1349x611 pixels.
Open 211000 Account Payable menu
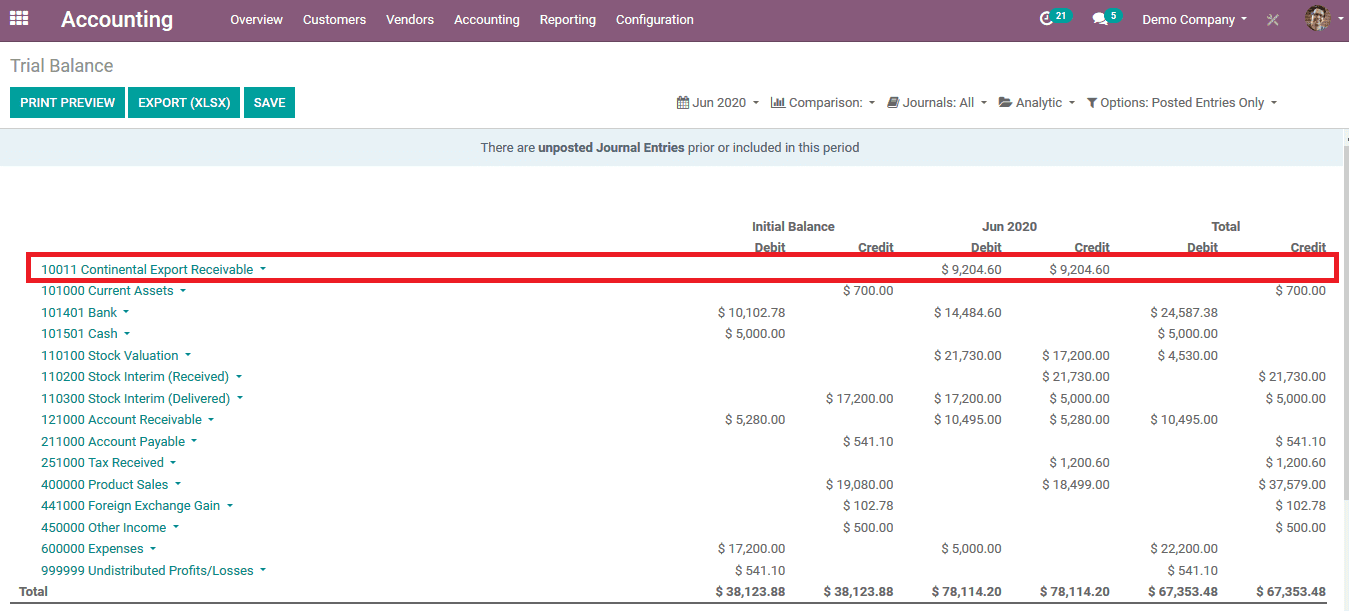coord(119,442)
